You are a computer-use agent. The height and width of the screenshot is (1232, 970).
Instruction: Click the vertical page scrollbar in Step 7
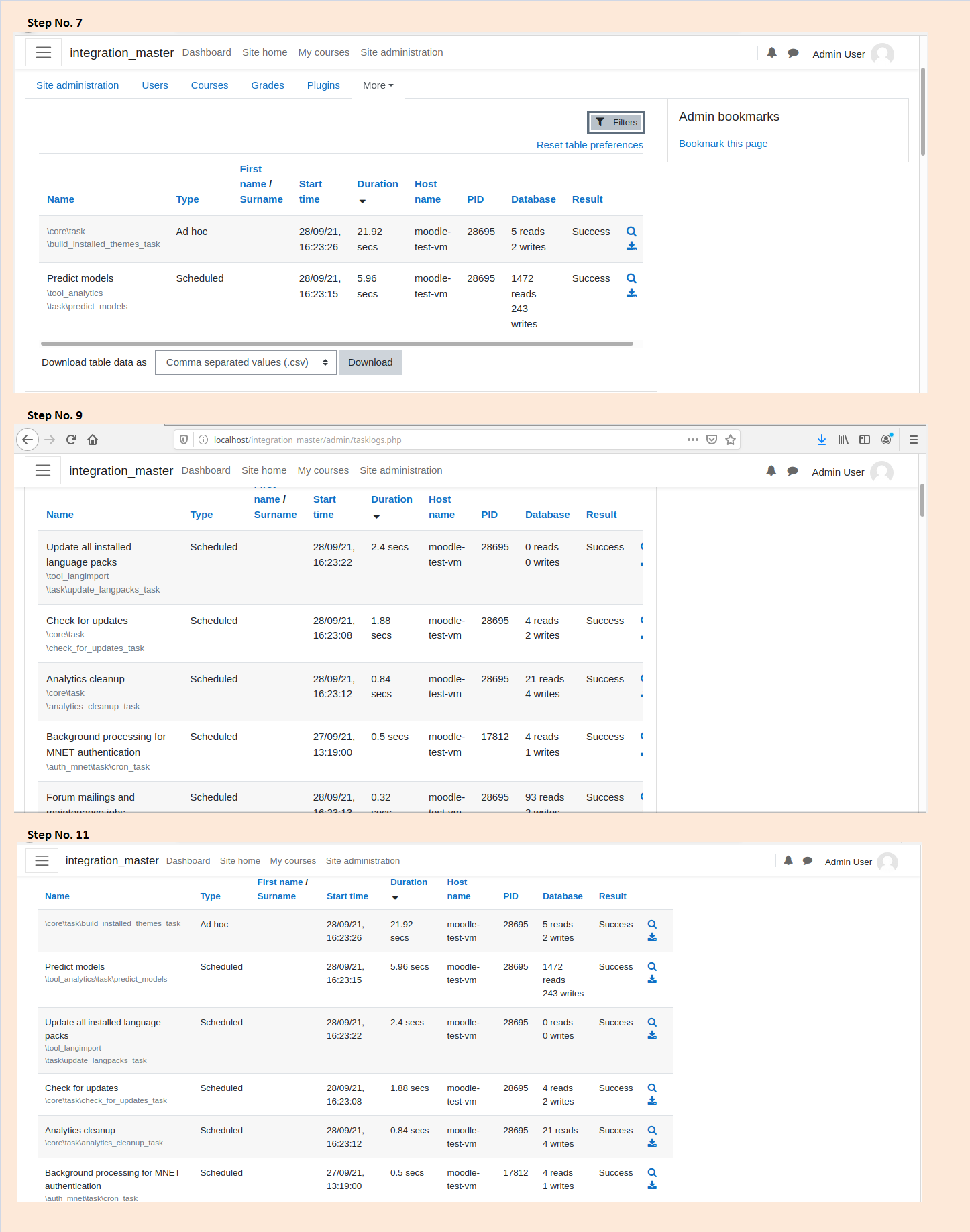923,111
